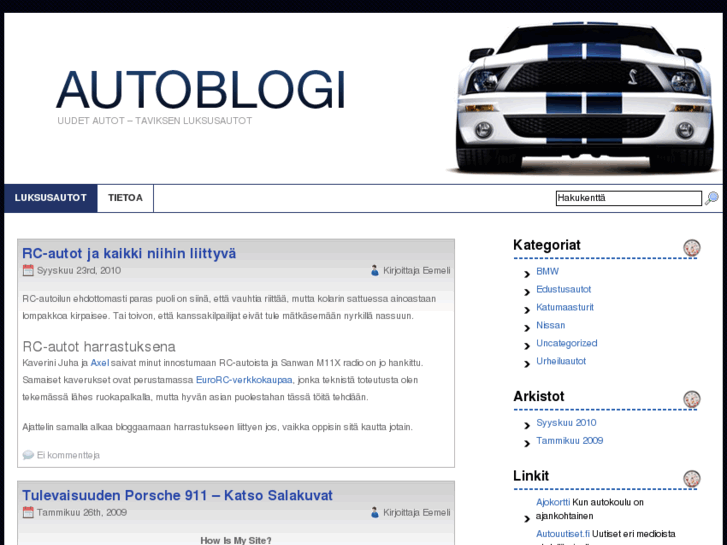Click the round icon beside Kategoriat heading
This screenshot has height=545, width=727.
coord(691,248)
